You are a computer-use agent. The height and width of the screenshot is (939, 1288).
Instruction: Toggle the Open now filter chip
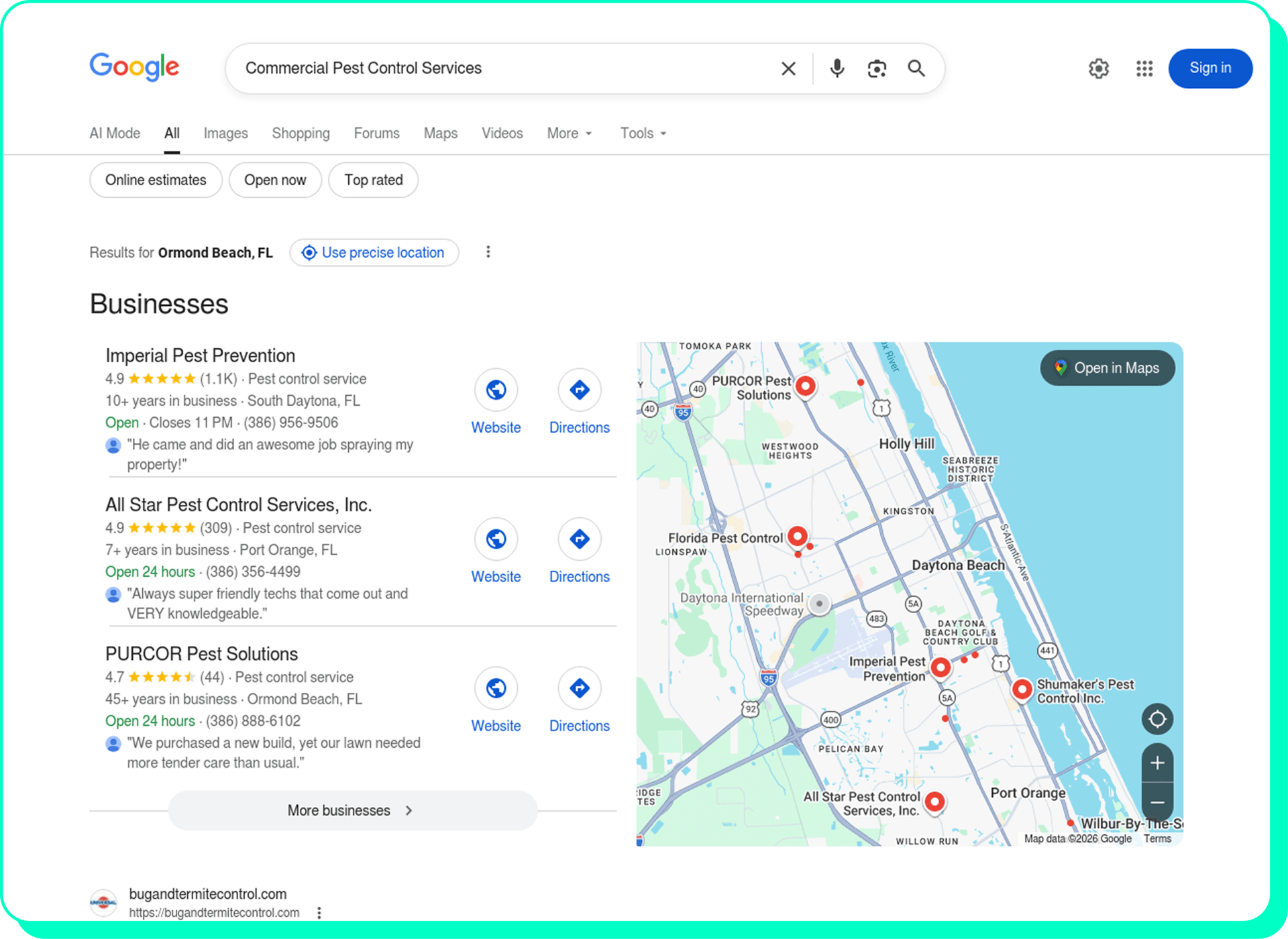click(x=275, y=180)
